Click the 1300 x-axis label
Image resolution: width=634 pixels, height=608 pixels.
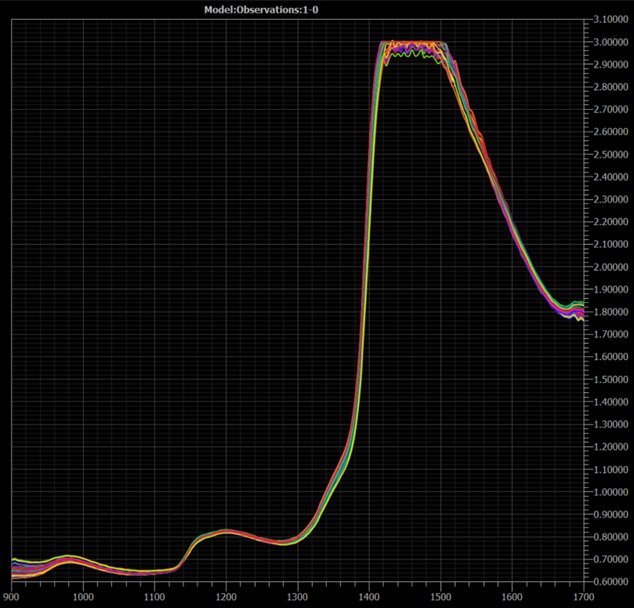point(297,599)
